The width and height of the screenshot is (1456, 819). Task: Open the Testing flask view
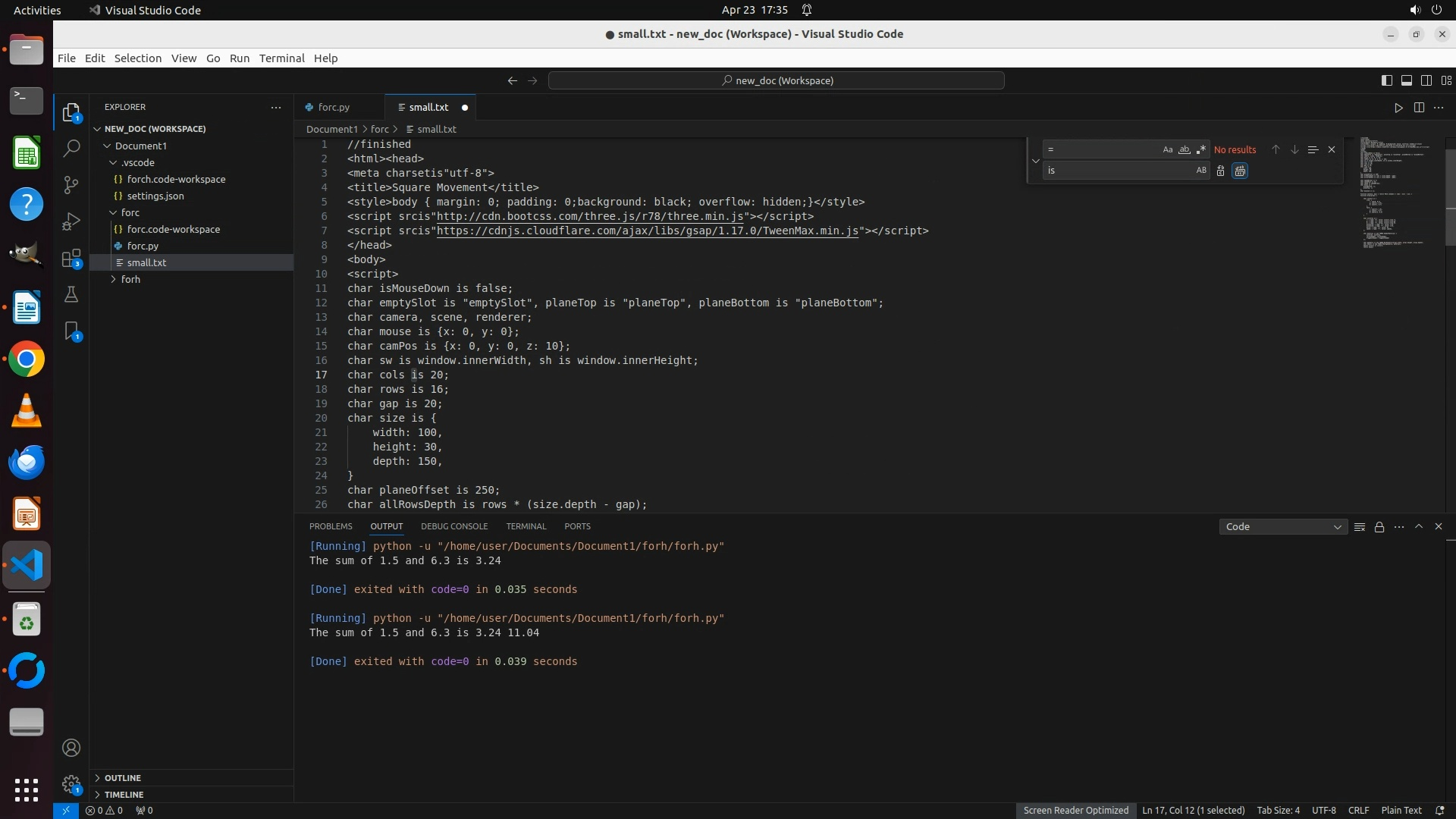(x=71, y=295)
